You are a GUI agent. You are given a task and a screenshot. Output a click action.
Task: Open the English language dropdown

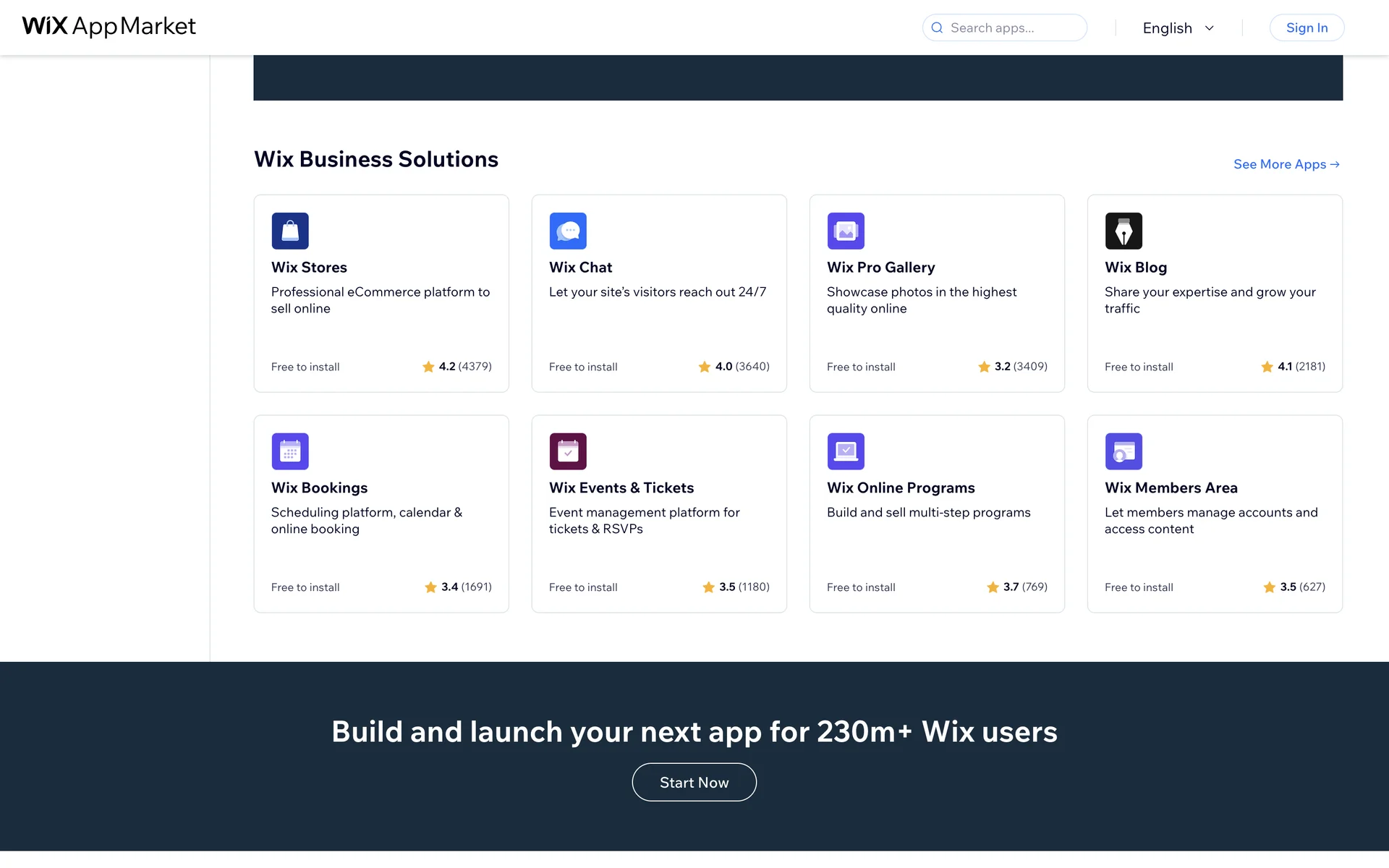click(x=1167, y=28)
